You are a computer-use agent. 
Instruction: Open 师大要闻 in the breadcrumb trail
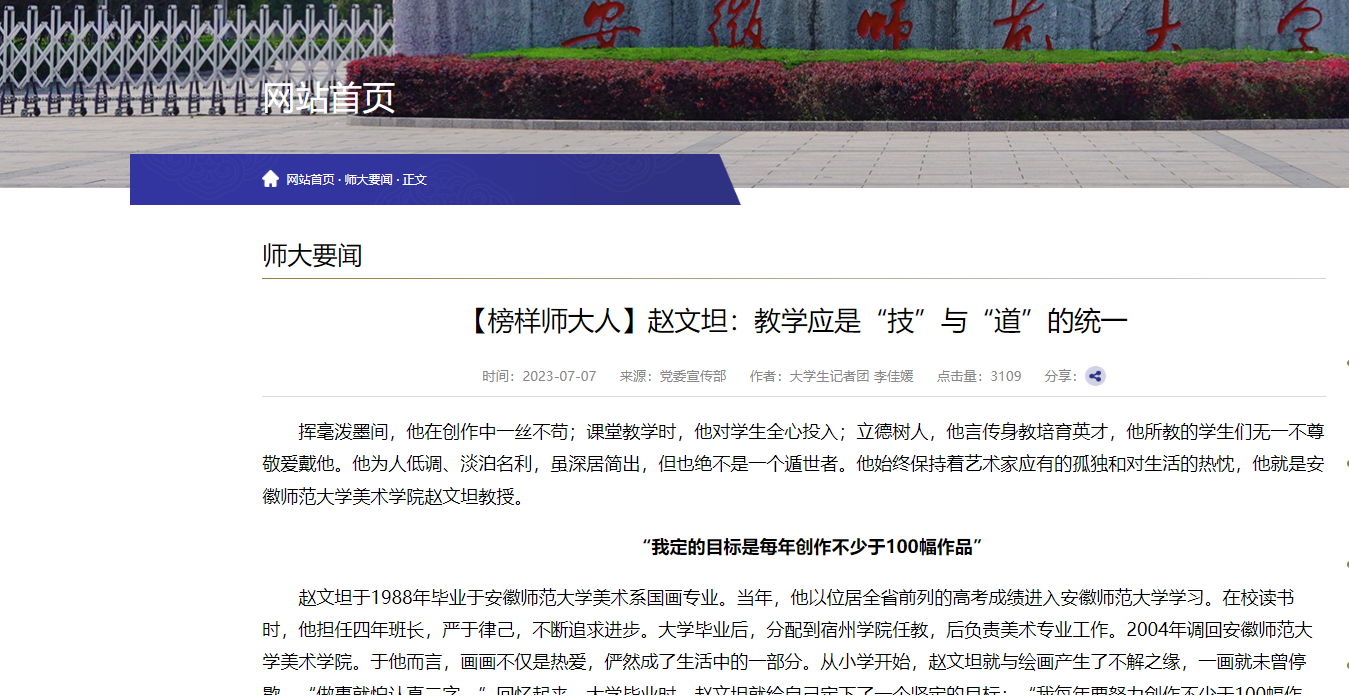pos(369,180)
